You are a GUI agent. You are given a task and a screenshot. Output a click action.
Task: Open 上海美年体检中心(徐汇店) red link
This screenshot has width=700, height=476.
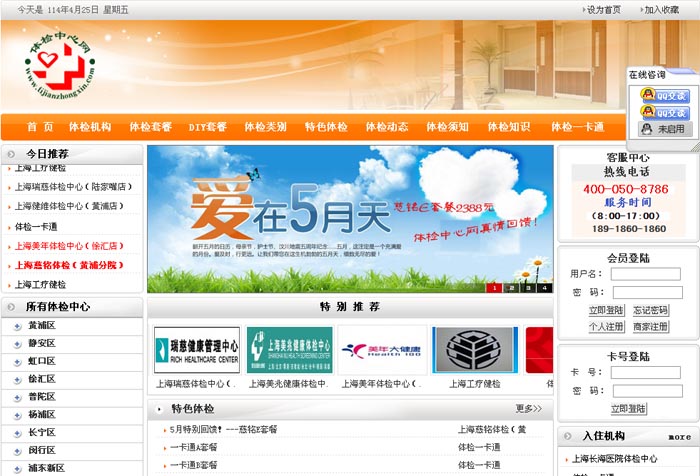69,246
